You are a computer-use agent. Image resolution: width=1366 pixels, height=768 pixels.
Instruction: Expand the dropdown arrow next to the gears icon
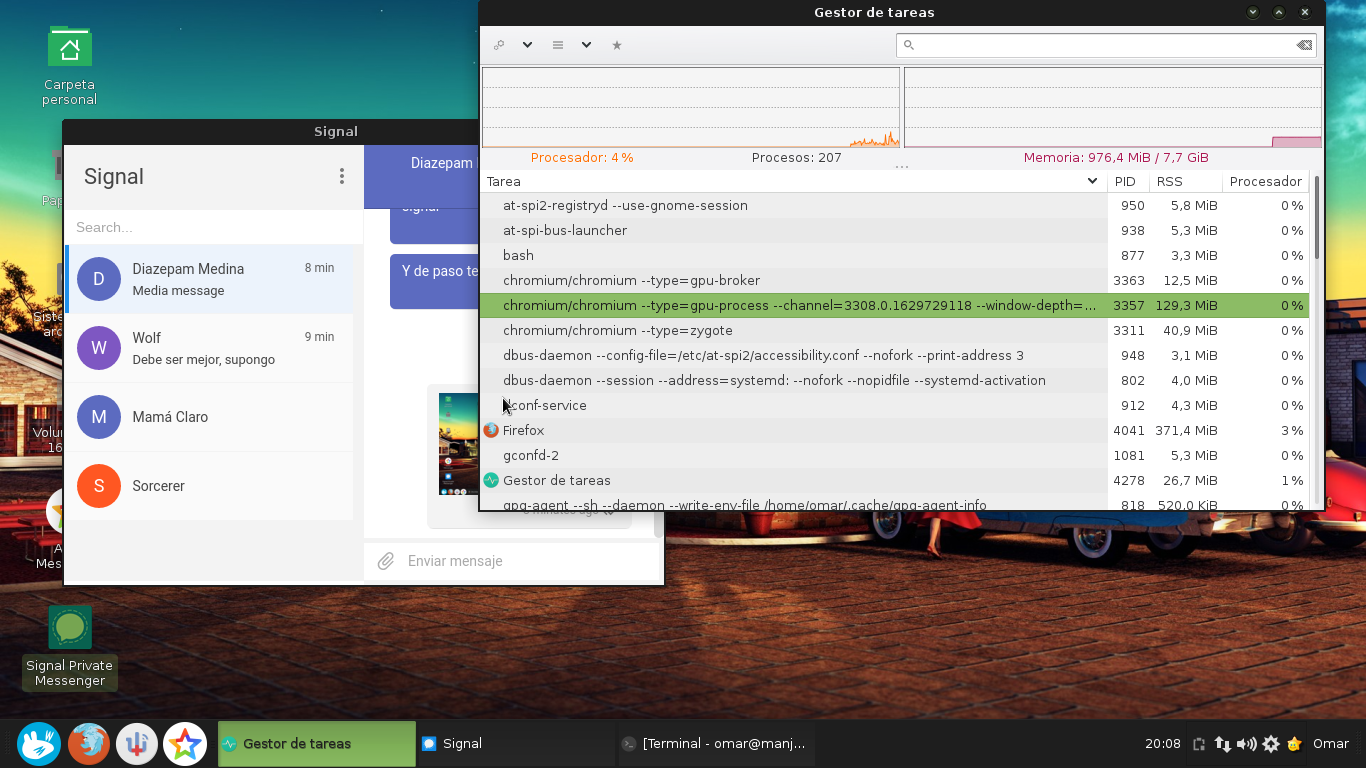coord(527,45)
